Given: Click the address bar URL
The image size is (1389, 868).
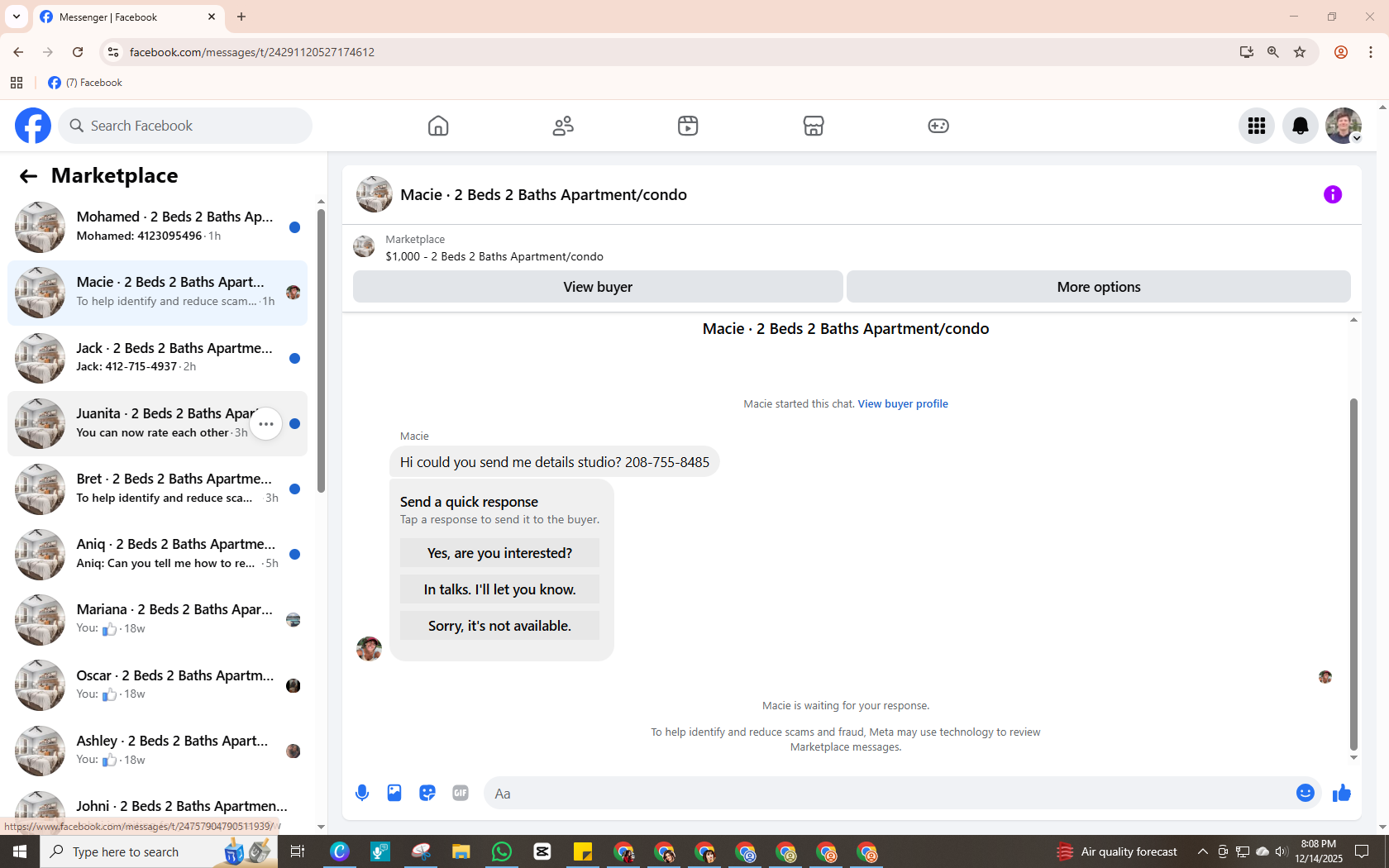Looking at the screenshot, I should (x=252, y=52).
